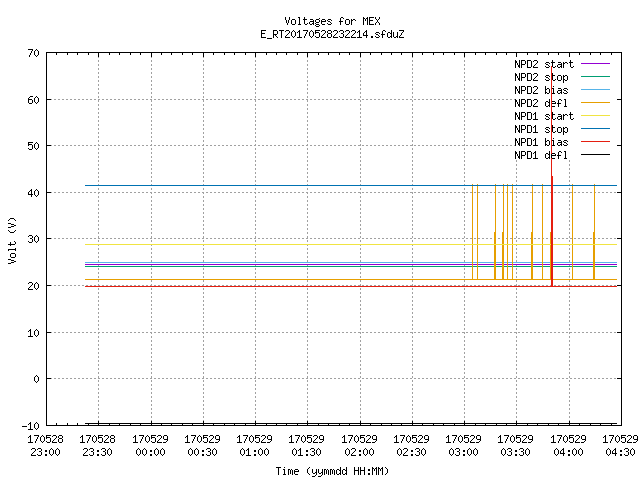Click the y-axis label 'Volt (V)'
The height and width of the screenshot is (480, 640).
tap(12, 240)
